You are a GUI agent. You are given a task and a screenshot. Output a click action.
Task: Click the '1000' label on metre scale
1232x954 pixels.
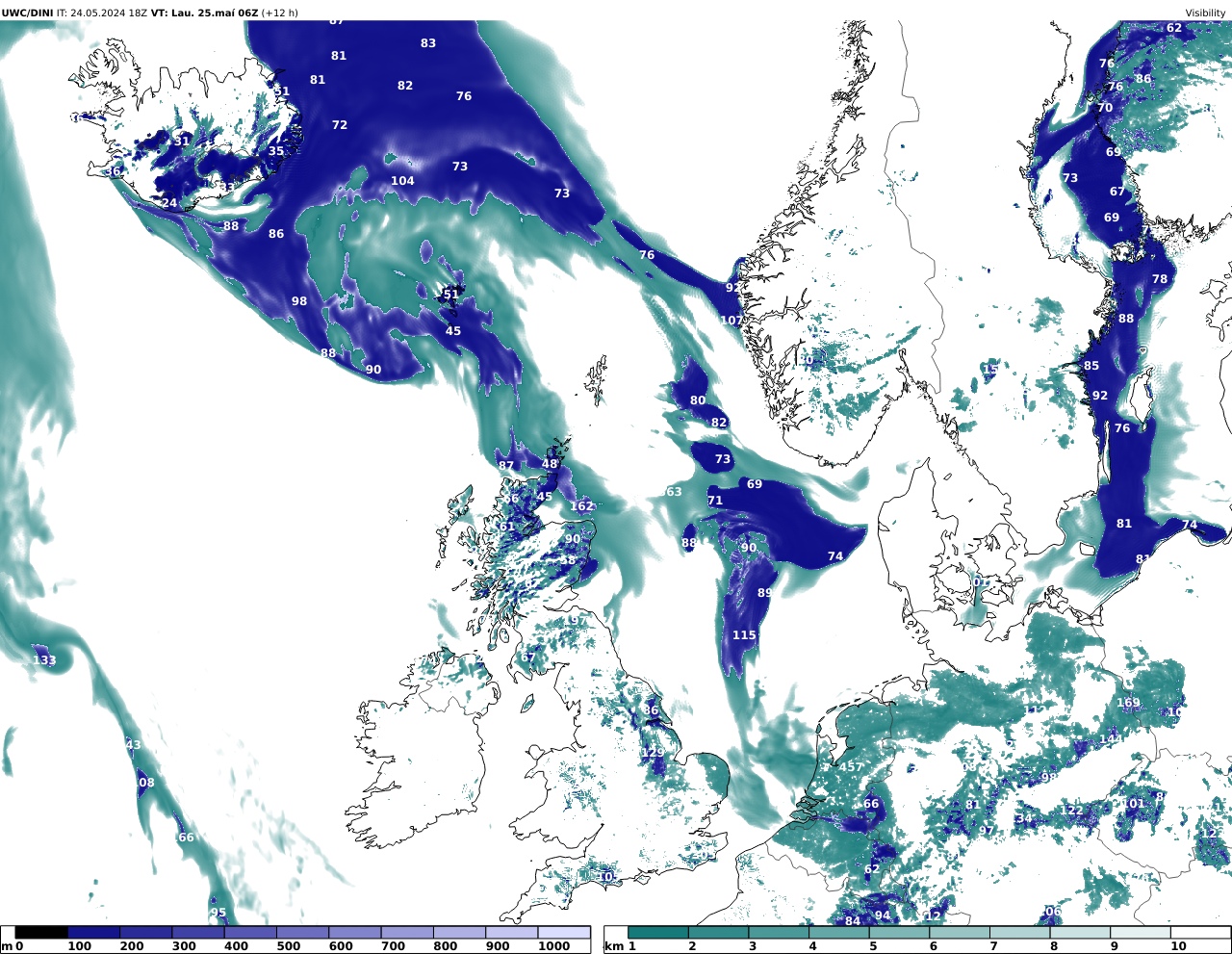tap(553, 946)
